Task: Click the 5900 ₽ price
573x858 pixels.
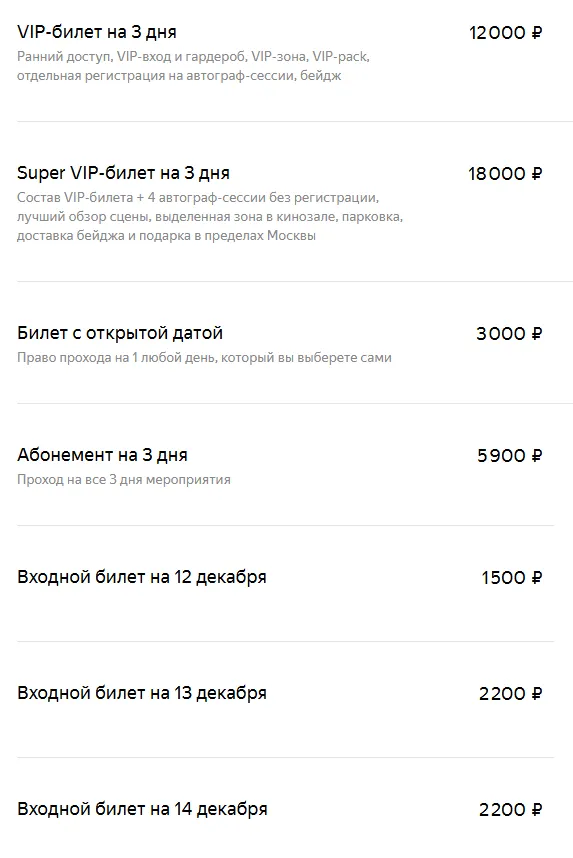Action: (510, 456)
